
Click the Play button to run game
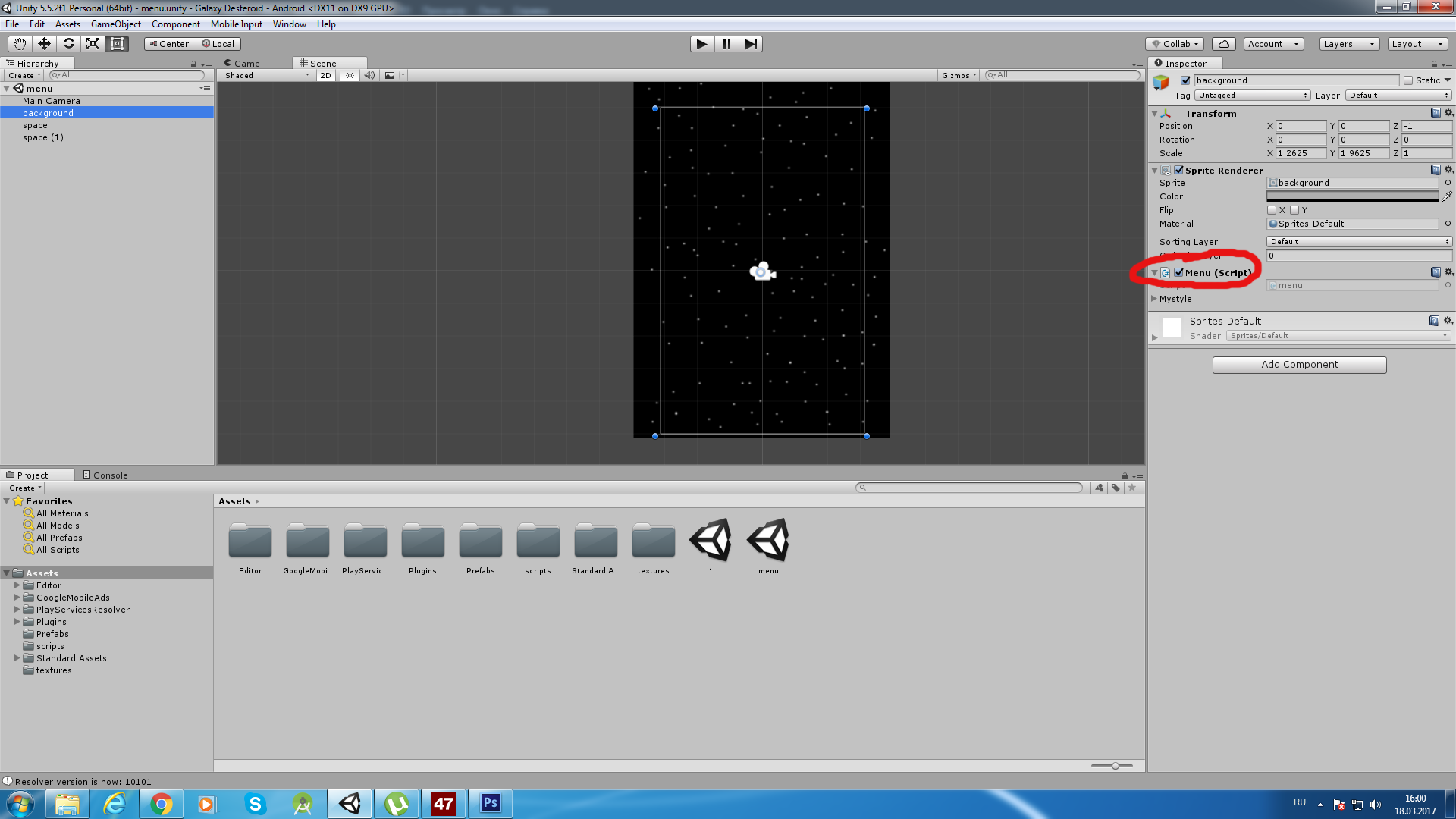[701, 43]
